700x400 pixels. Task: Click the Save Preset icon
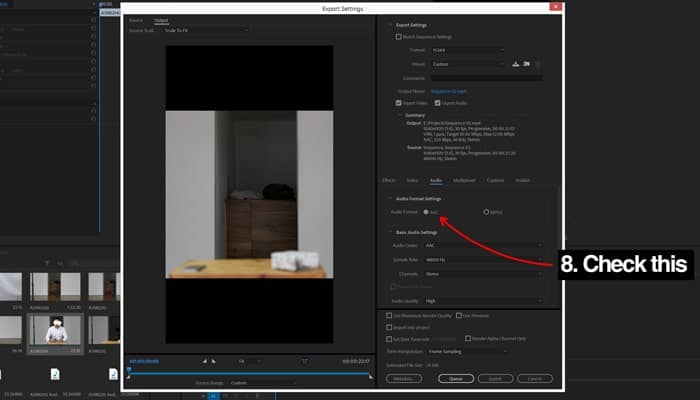pos(516,64)
